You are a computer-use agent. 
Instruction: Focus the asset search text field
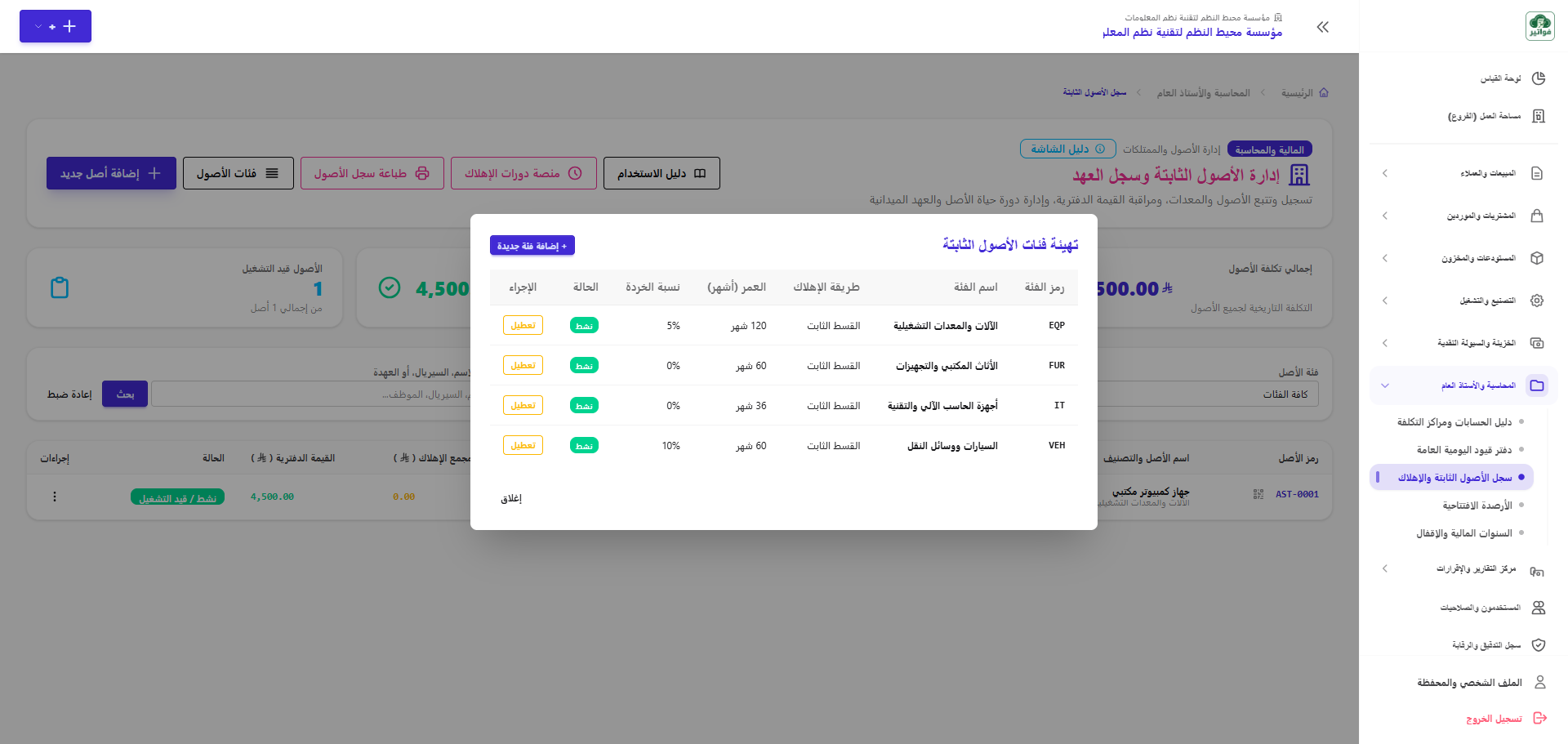point(311,394)
